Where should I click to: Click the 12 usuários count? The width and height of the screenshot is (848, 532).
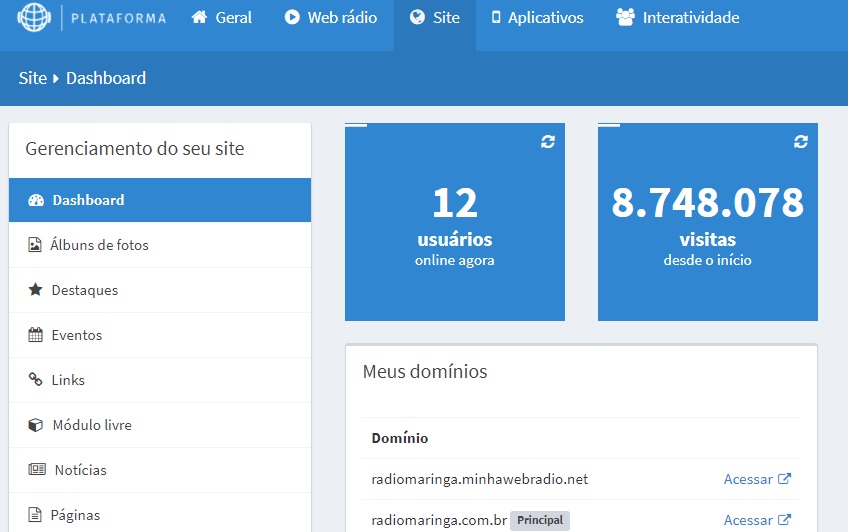click(455, 203)
